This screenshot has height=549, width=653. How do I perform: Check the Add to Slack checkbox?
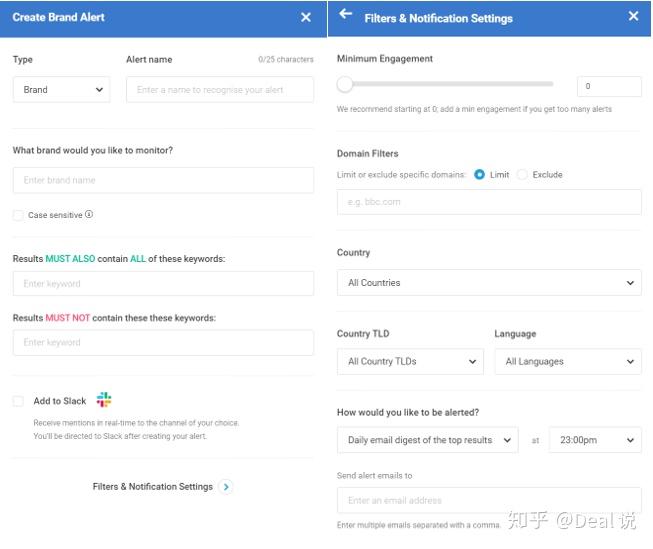[18, 401]
